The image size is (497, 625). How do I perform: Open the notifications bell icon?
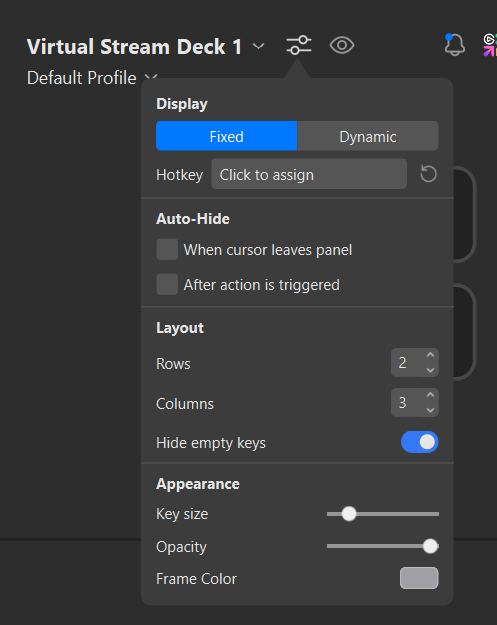click(454, 45)
